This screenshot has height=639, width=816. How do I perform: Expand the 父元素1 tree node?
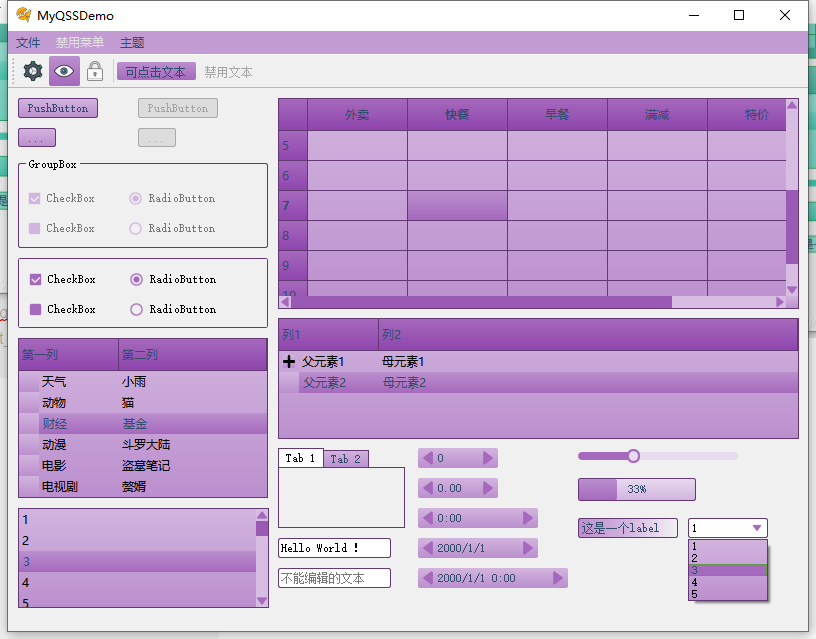(288, 362)
